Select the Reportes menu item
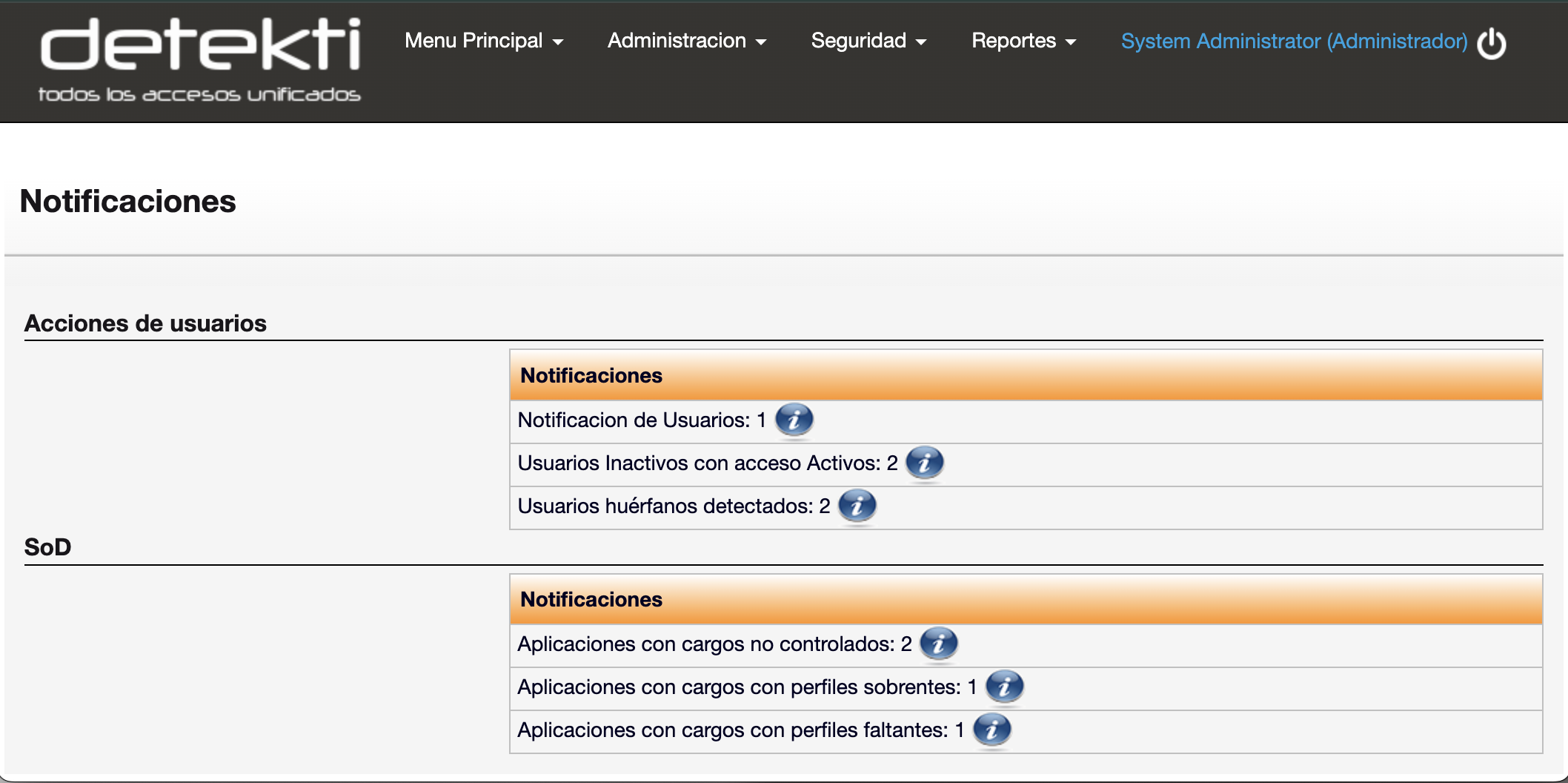1568x783 pixels. click(1014, 41)
